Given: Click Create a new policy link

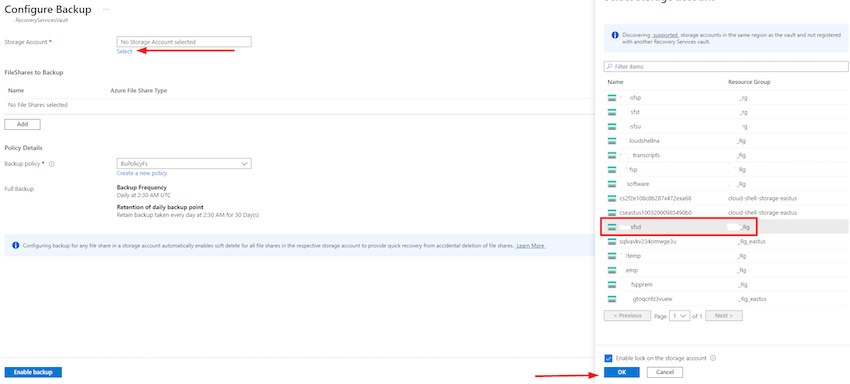Looking at the screenshot, I should tap(142, 174).
